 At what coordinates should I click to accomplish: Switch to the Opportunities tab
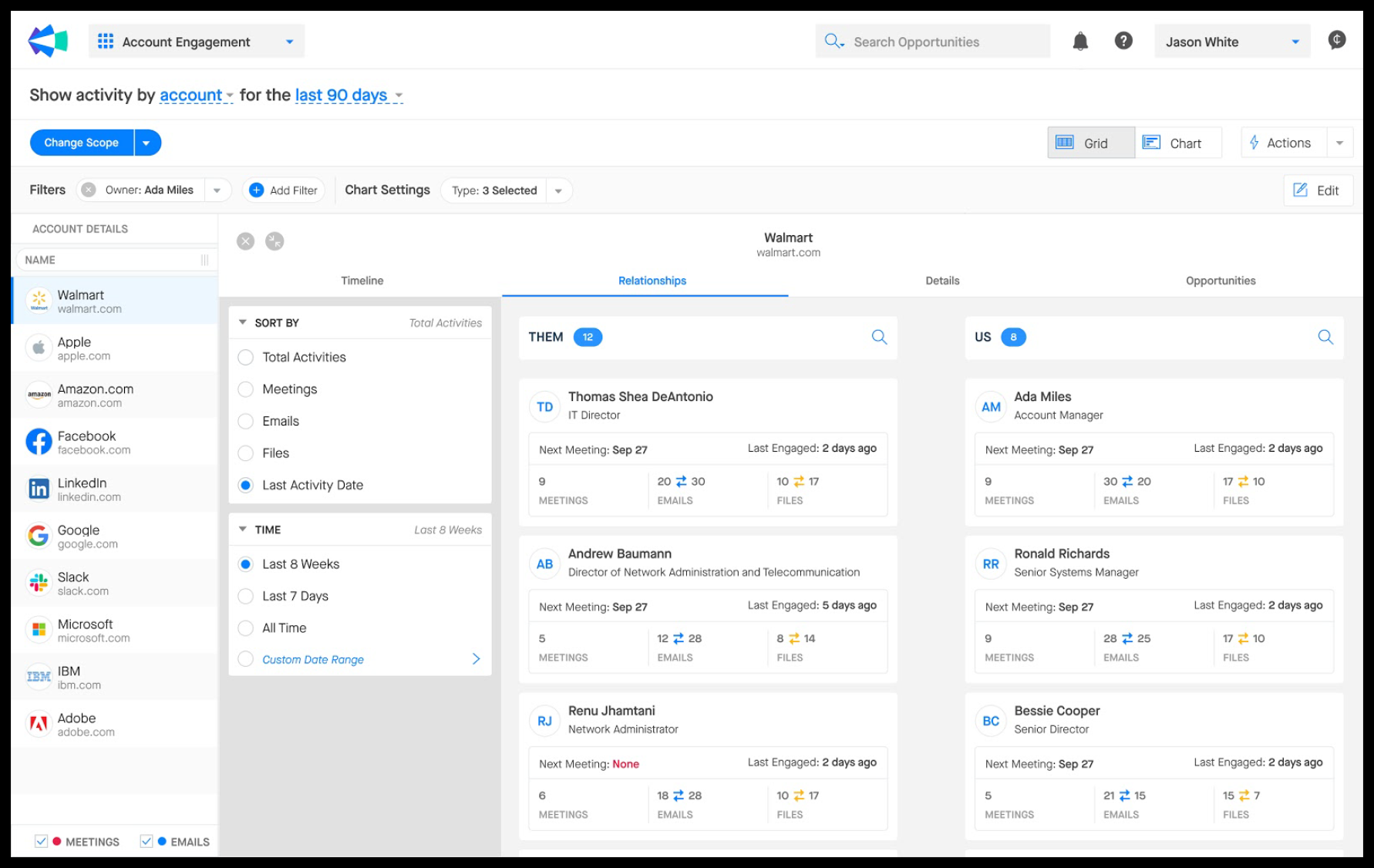(x=1221, y=281)
